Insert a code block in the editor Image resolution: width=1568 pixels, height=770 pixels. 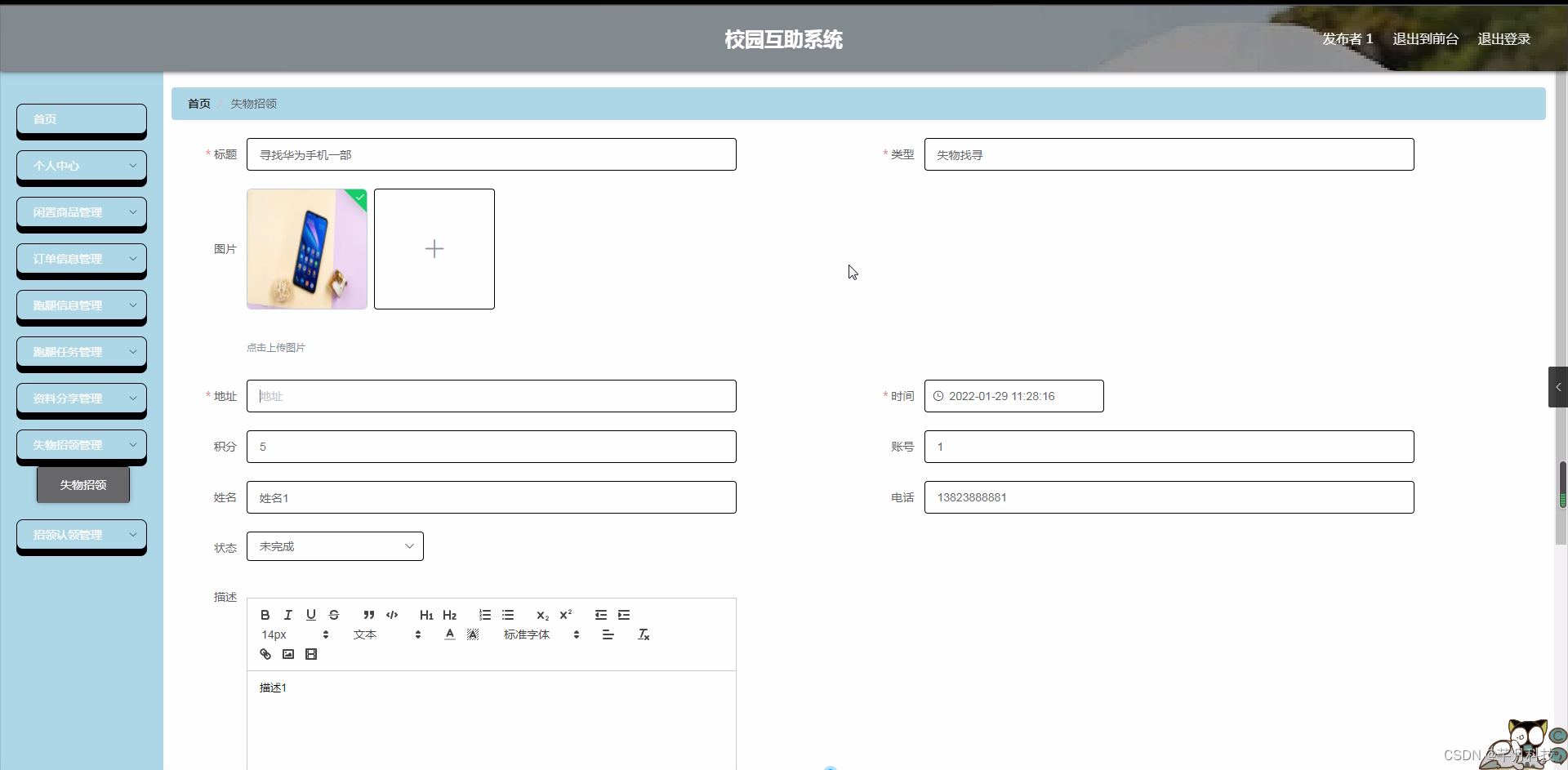coord(391,615)
